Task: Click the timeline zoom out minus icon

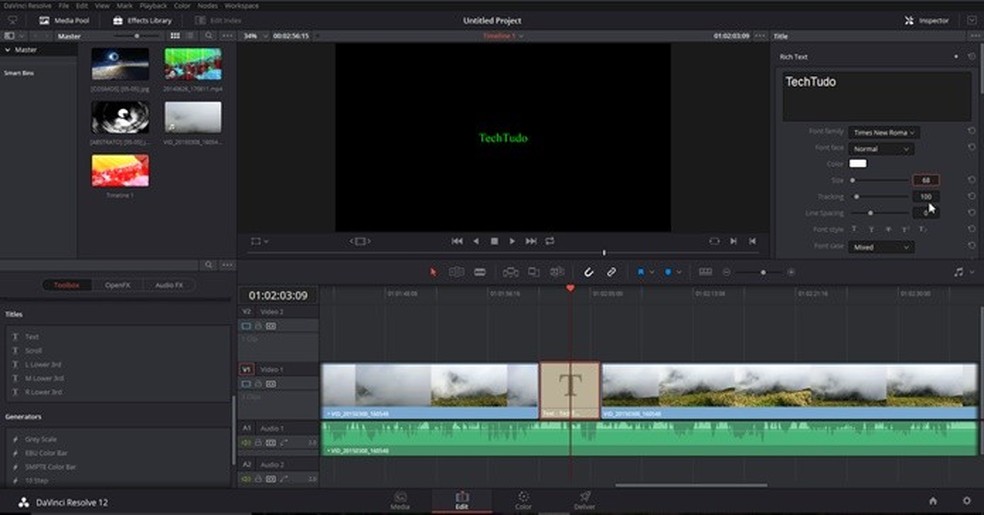Action: click(x=726, y=272)
